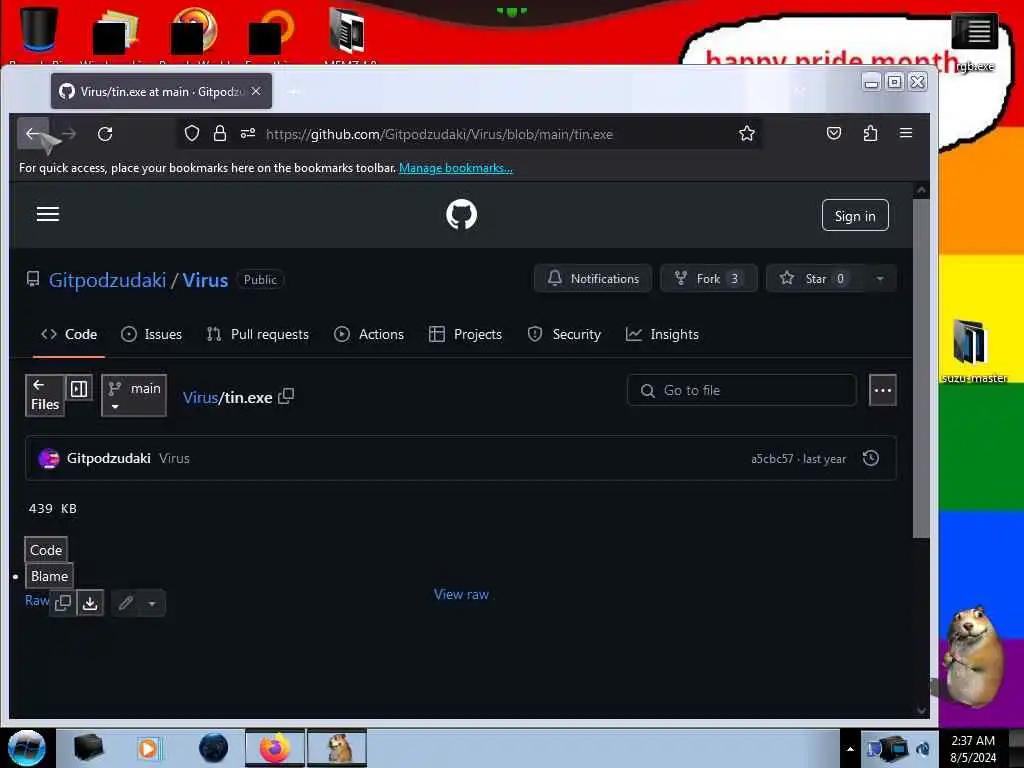1024x768 pixels.
Task: Click the Sign in button
Action: tap(855, 216)
